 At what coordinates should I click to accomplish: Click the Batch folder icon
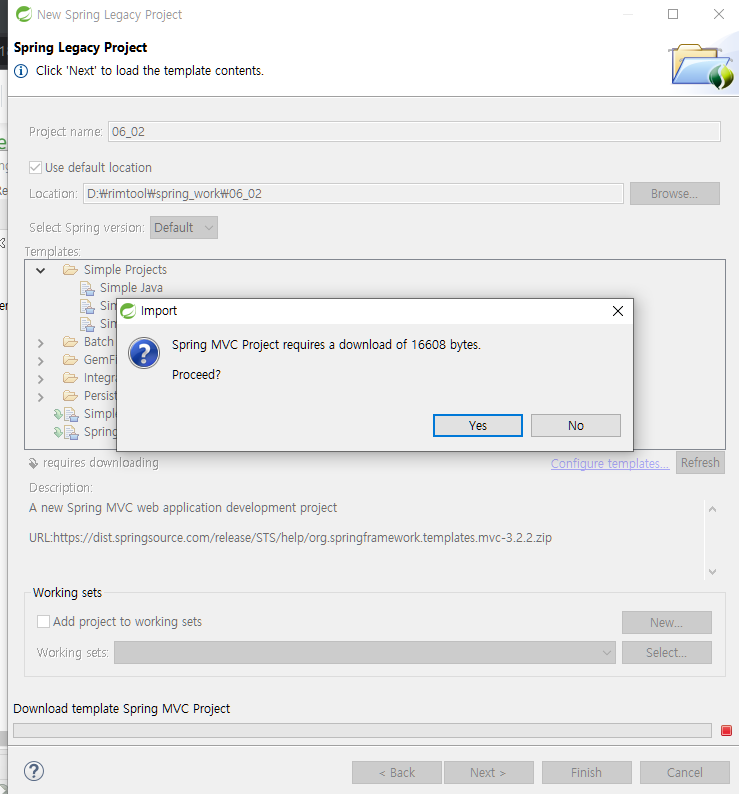click(70, 342)
